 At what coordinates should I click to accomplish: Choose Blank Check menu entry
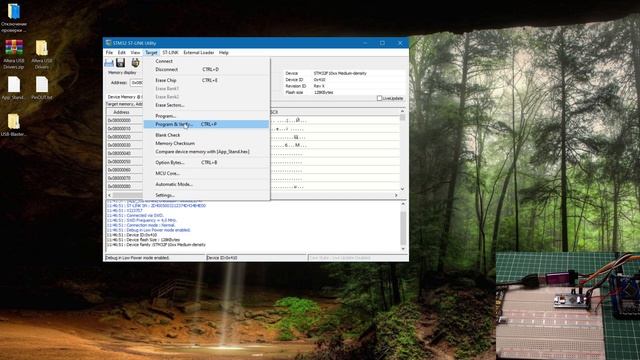tap(206, 135)
